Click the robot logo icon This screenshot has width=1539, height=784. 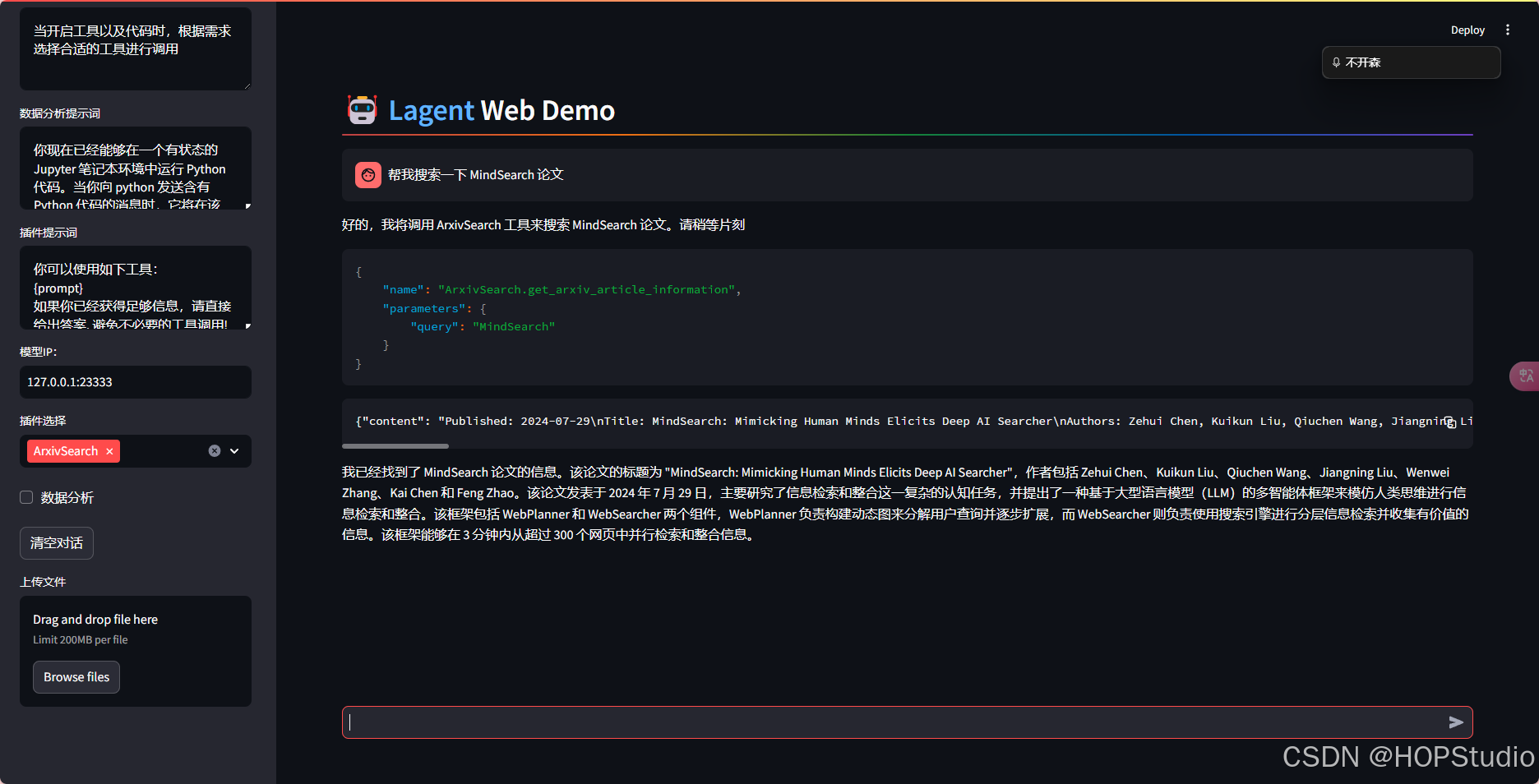tap(362, 110)
